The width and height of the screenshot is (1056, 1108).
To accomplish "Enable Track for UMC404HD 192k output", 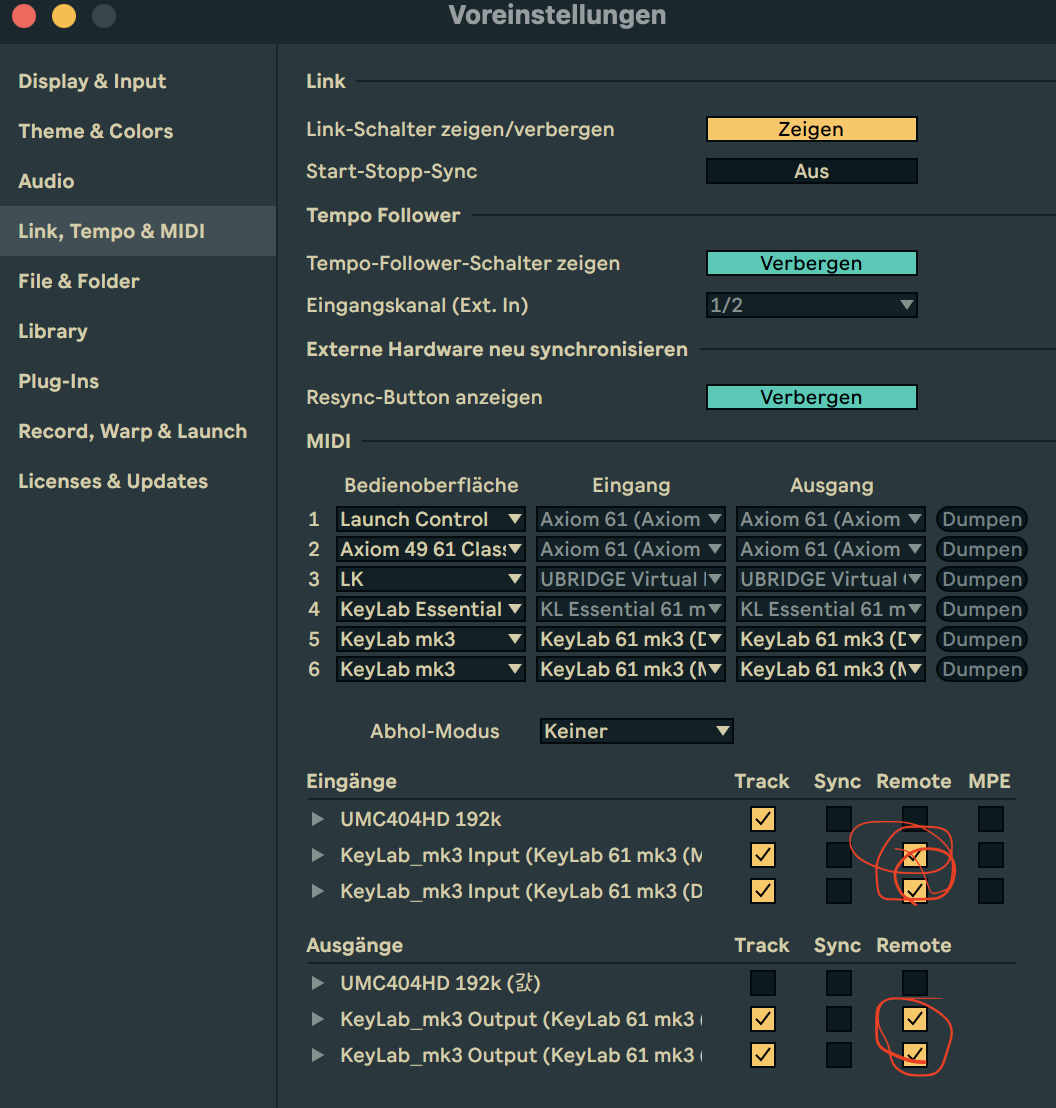I will tap(763, 983).
